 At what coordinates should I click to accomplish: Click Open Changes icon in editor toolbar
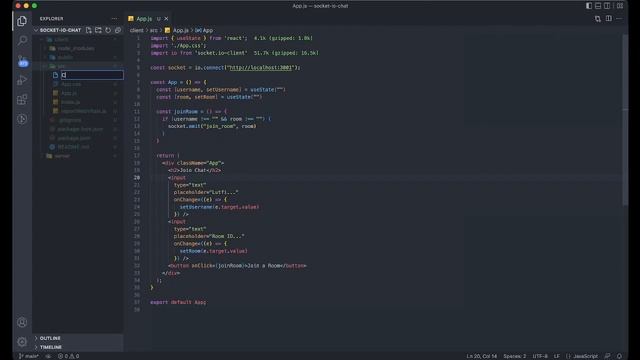pyautogui.click(x=598, y=19)
